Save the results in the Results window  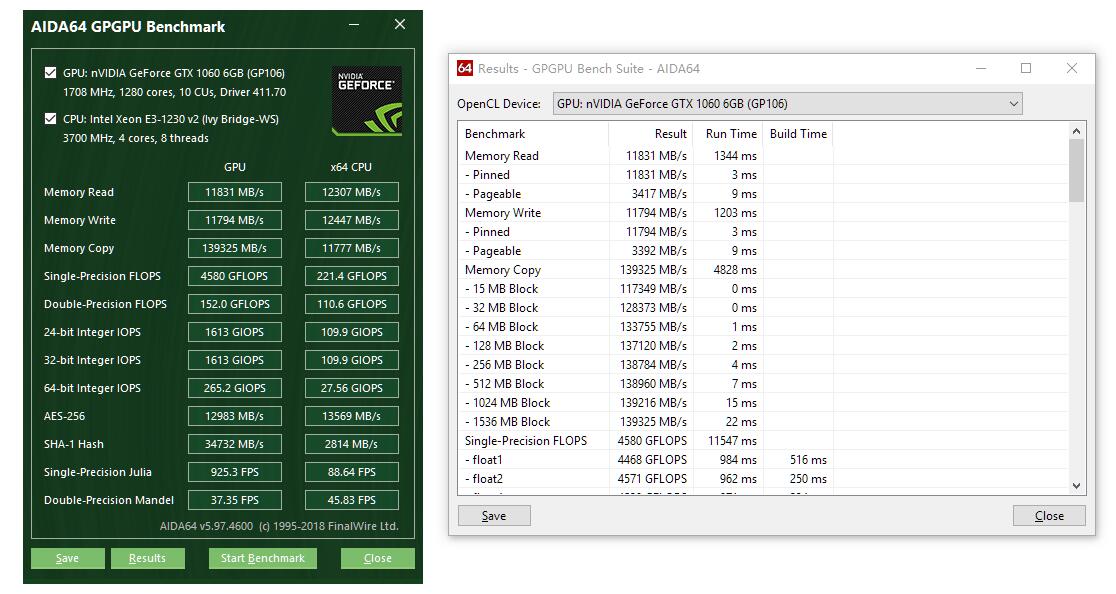494,516
